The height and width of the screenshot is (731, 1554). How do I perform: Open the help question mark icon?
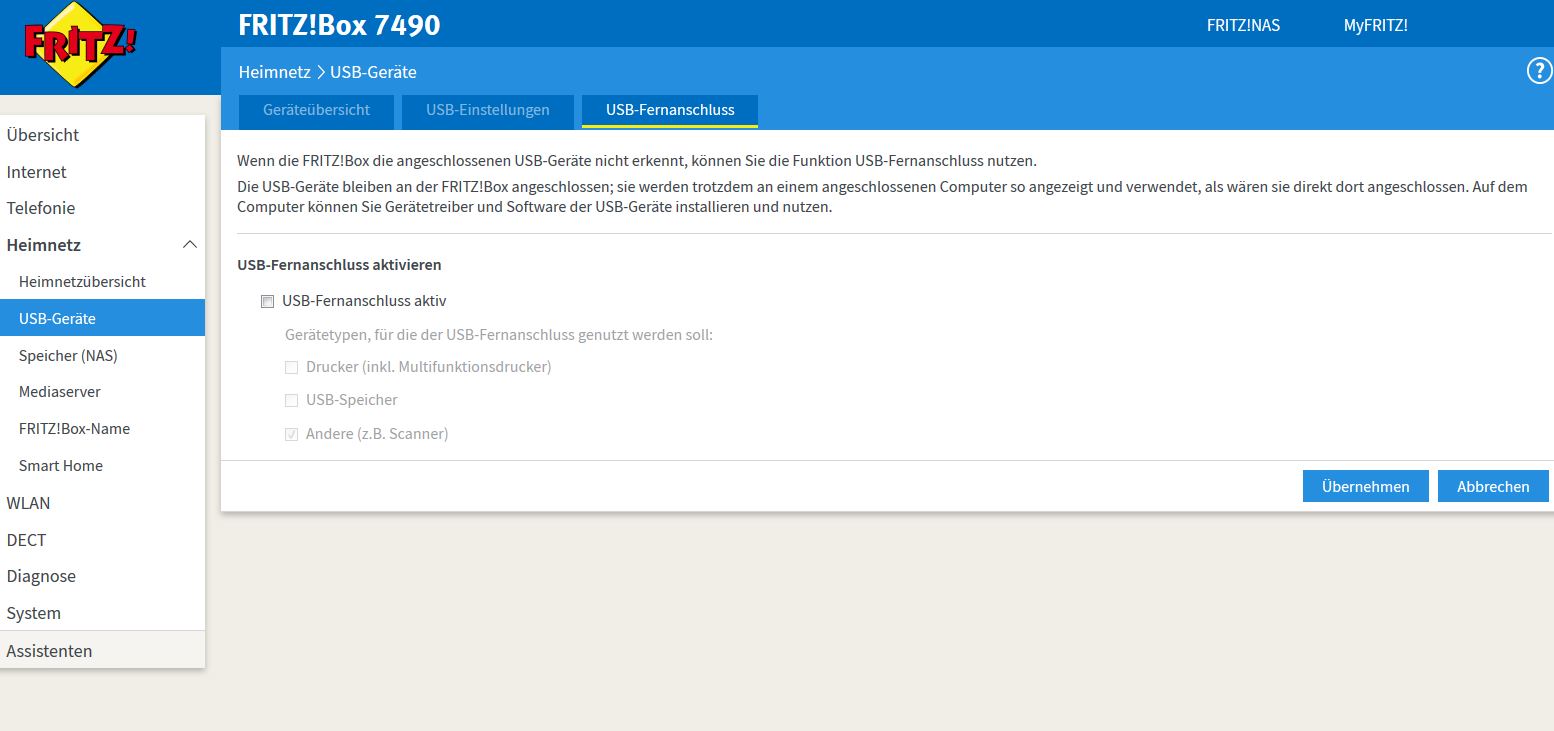click(1539, 71)
